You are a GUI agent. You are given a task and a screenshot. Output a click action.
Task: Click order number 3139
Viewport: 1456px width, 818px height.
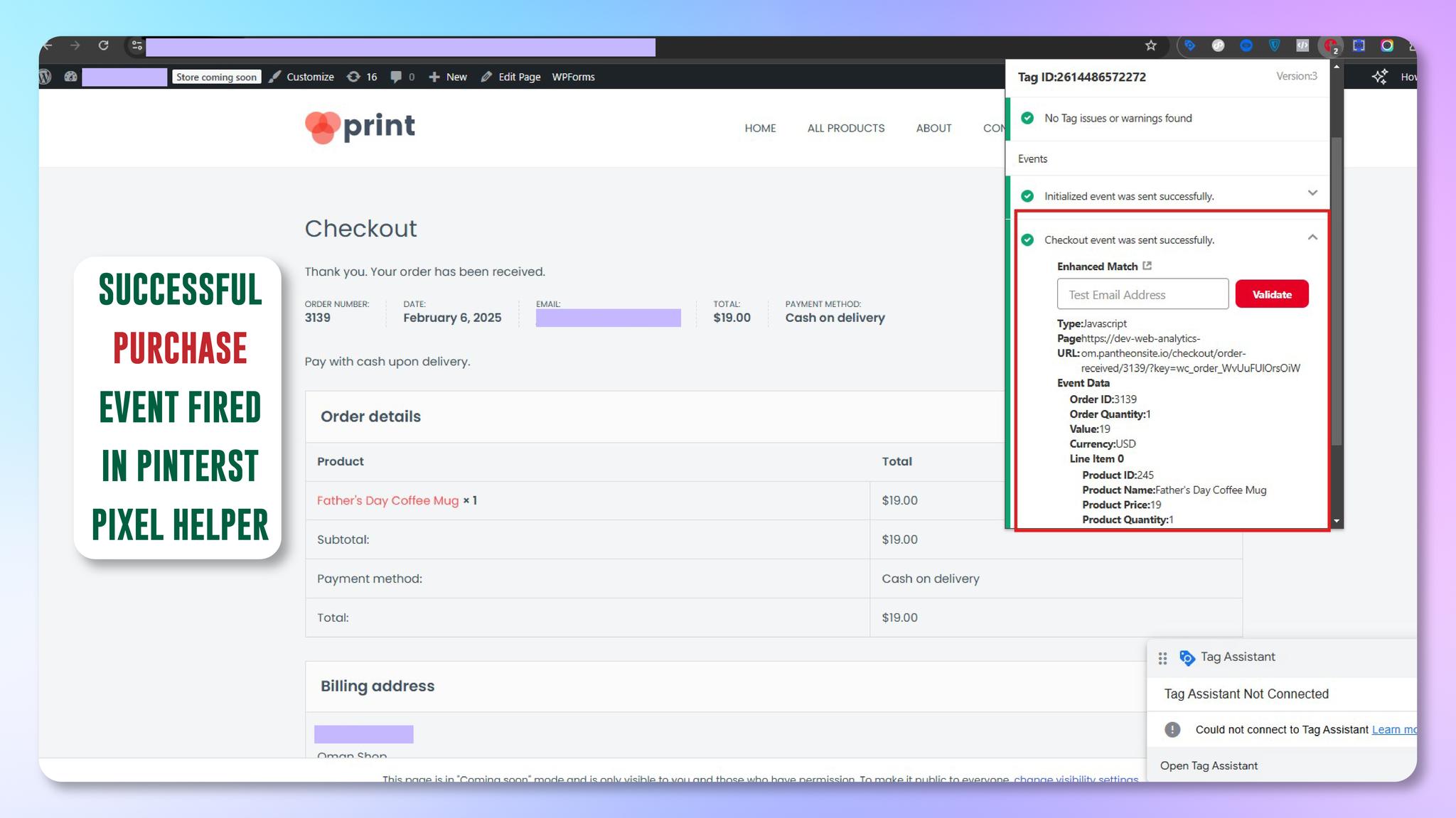[x=317, y=318]
